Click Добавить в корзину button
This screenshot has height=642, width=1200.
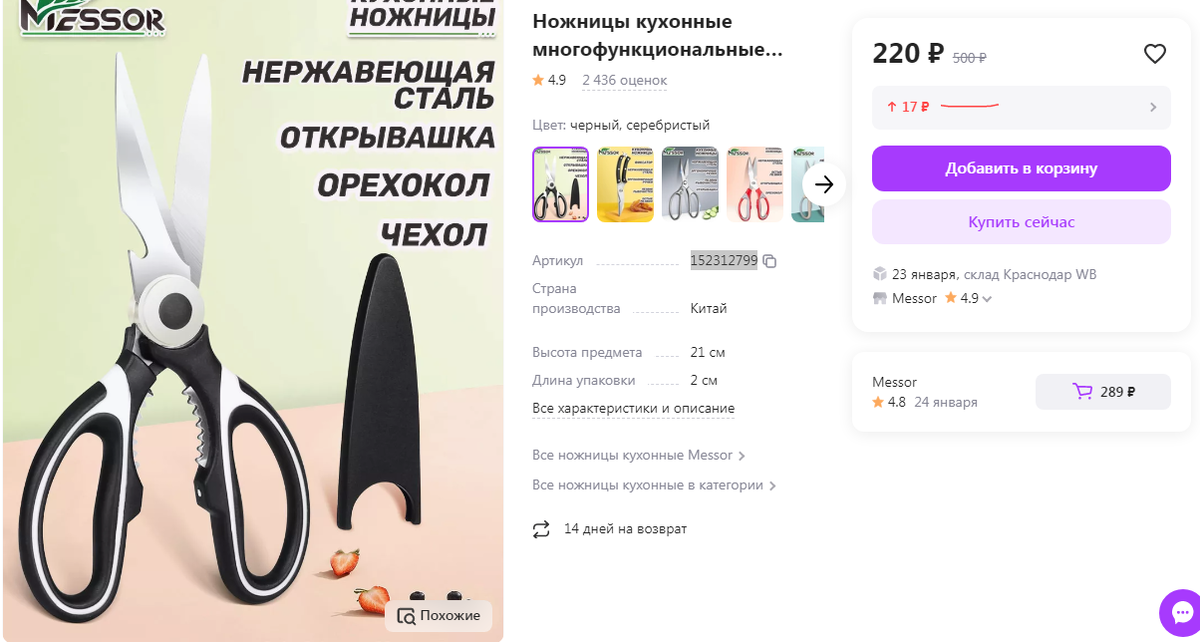[1021, 168]
